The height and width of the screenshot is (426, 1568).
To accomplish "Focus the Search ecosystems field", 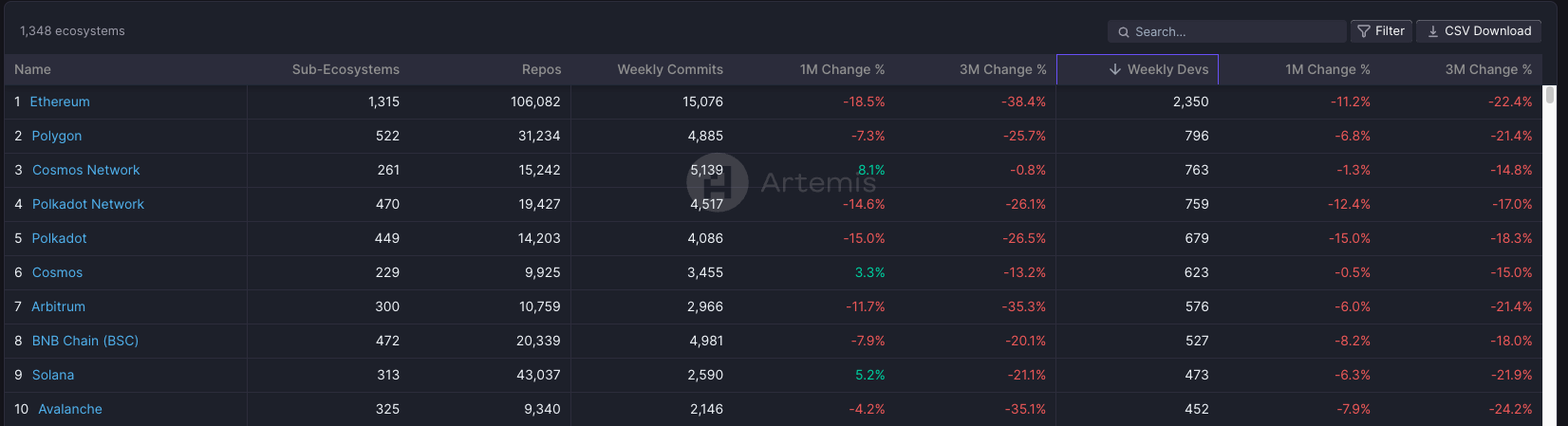I will click(1226, 31).
